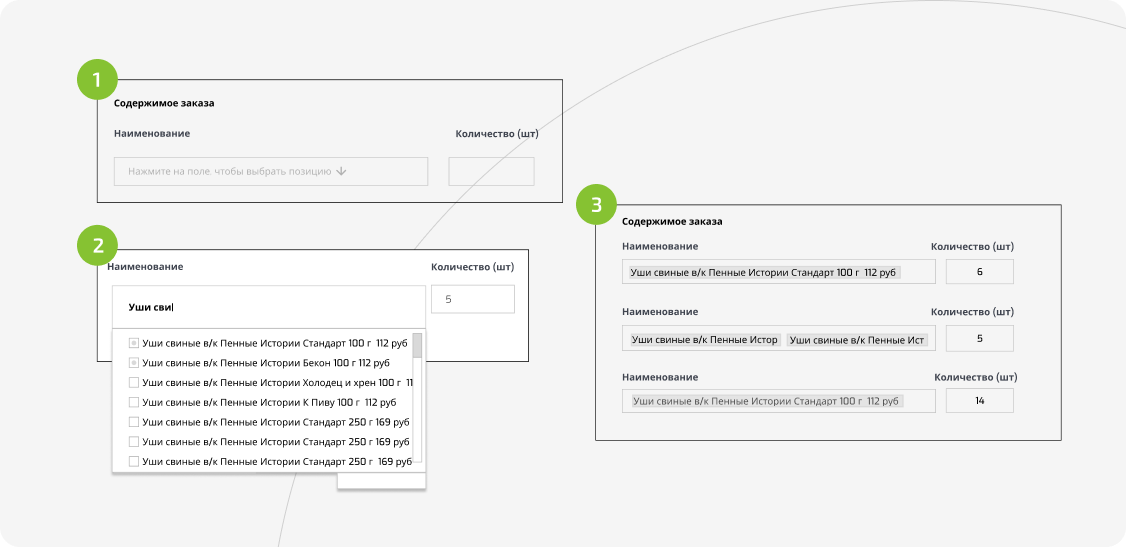The image size is (1126, 547).
Task: Select the Стандарт 100 г tag beside quantity 6
Action: (x=765, y=273)
